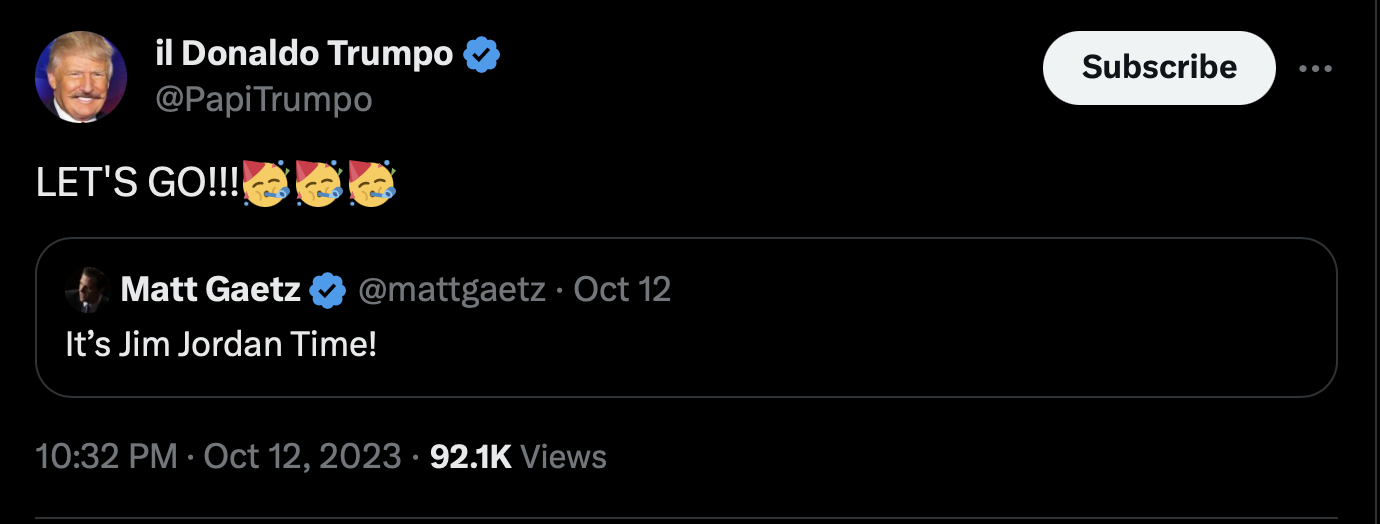1380x524 pixels.
Task: Click the 92.1K view count
Action: click(x=470, y=457)
